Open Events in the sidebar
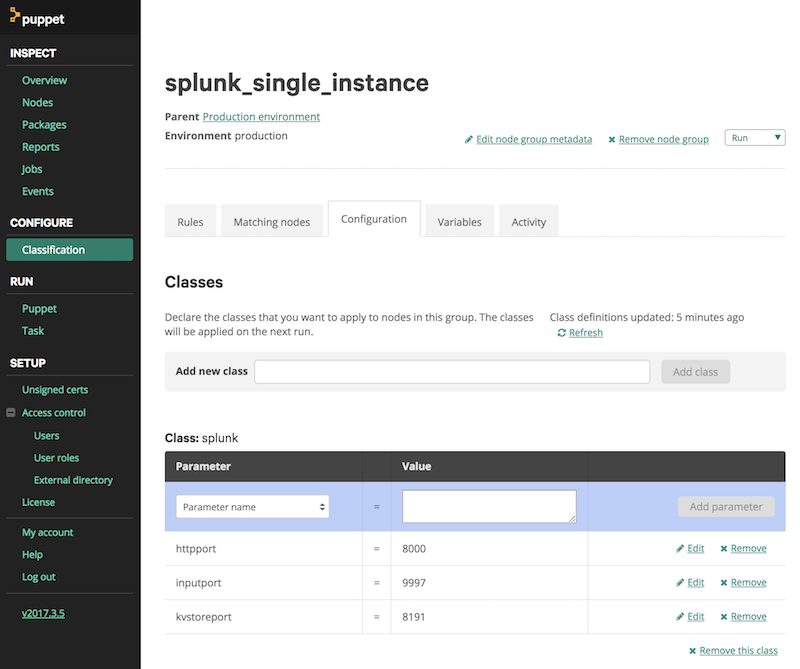The width and height of the screenshot is (800, 669). pyautogui.click(x=37, y=191)
